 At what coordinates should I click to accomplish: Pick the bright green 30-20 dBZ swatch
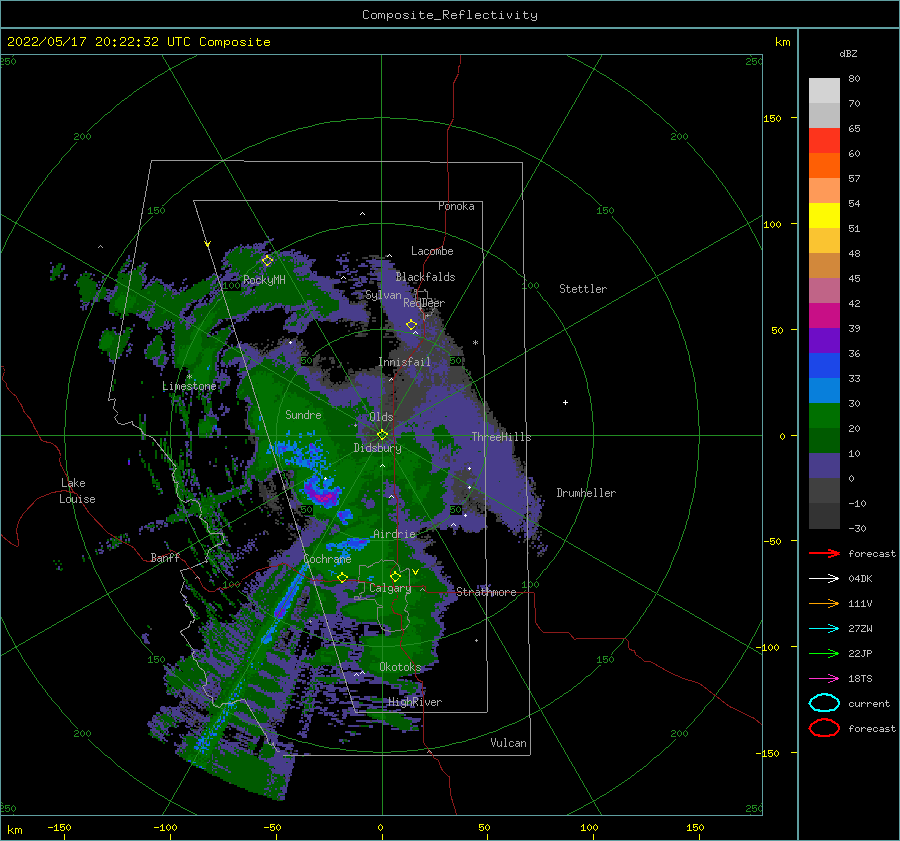click(824, 416)
